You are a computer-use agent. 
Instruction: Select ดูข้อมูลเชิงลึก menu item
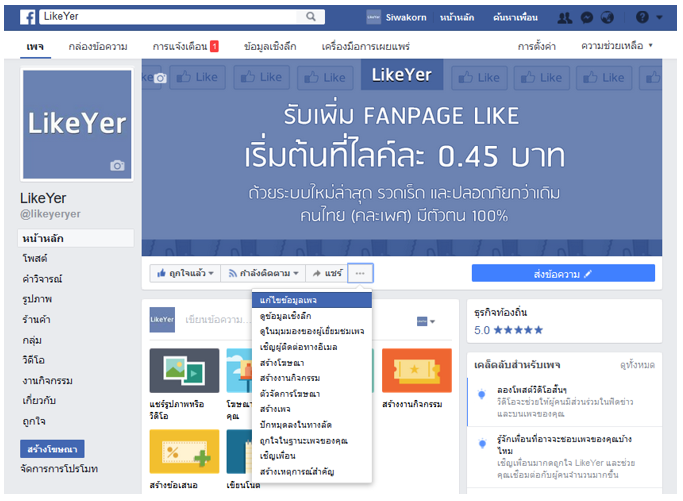click(x=312, y=316)
